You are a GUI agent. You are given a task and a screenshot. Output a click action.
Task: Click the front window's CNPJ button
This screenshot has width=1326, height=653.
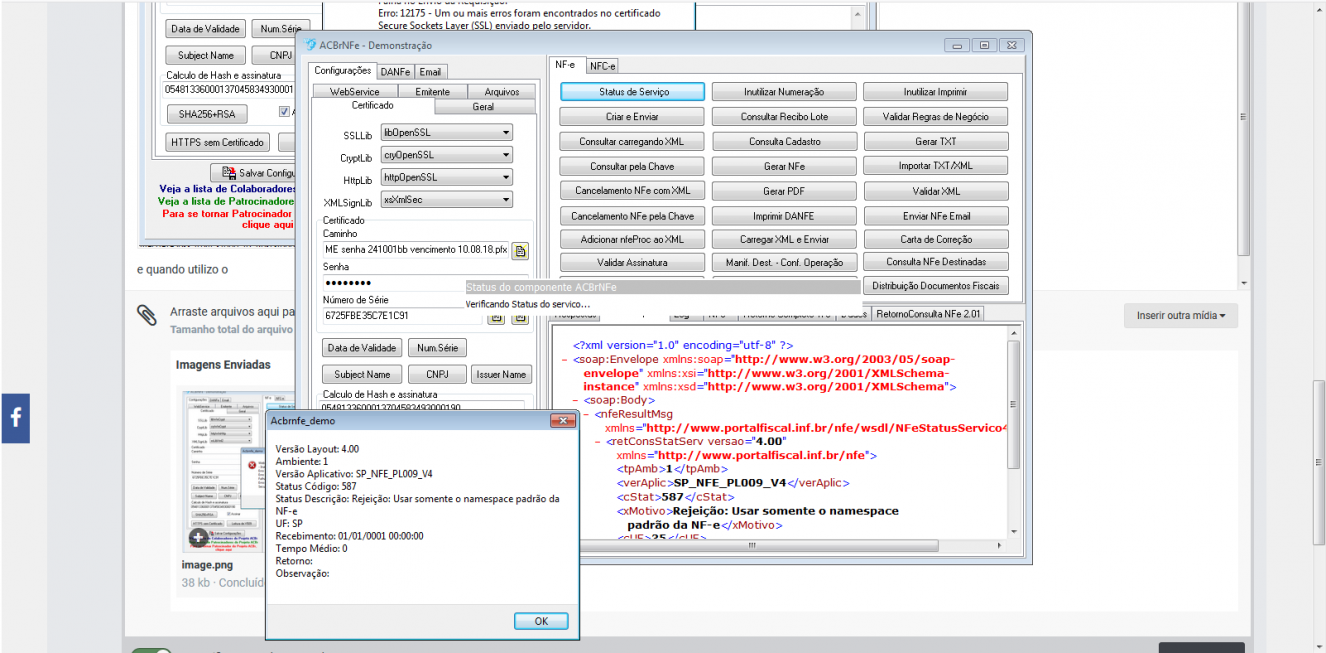pos(437,375)
